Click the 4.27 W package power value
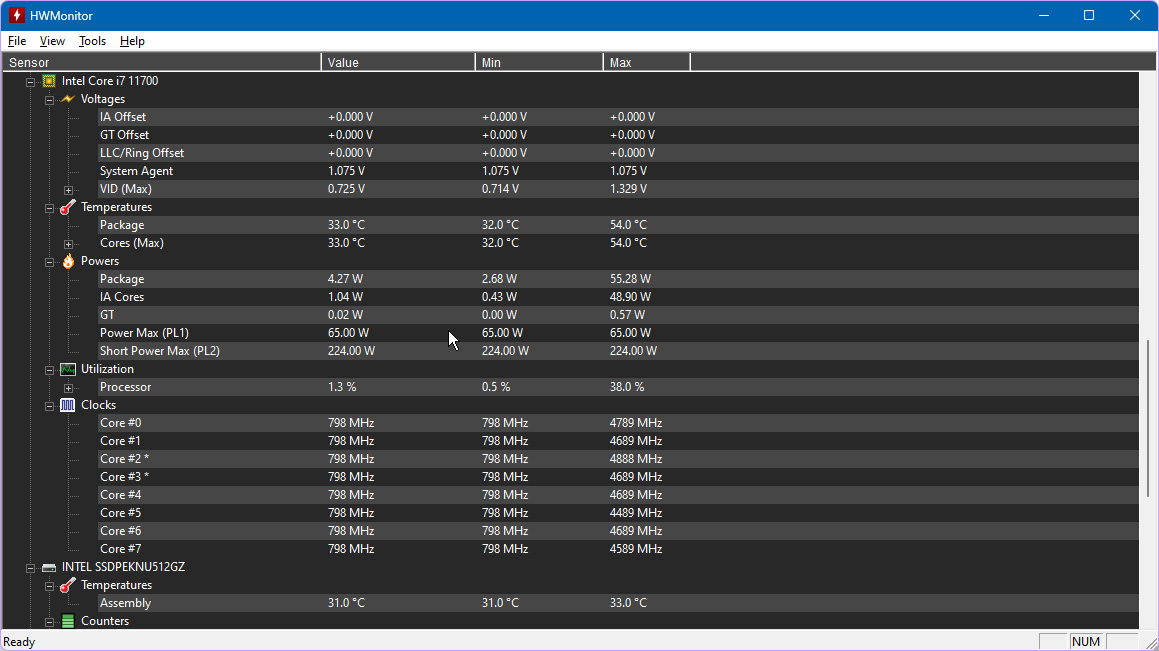The image size is (1159, 651). pyautogui.click(x=345, y=279)
